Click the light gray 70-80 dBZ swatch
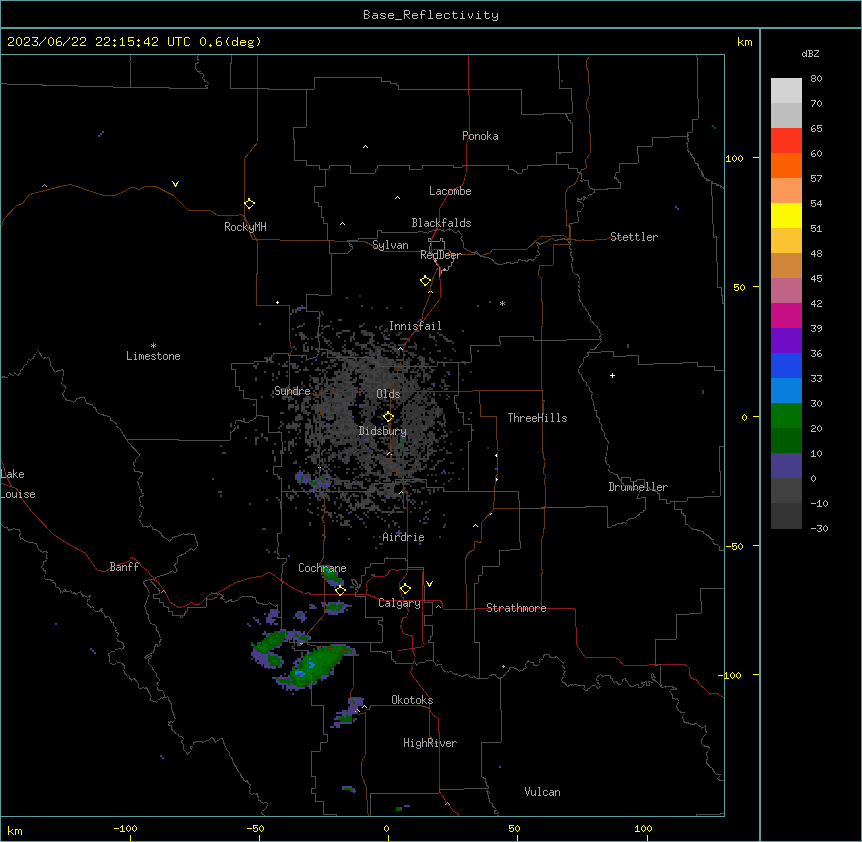The height and width of the screenshot is (842, 862). pyautogui.click(x=786, y=91)
